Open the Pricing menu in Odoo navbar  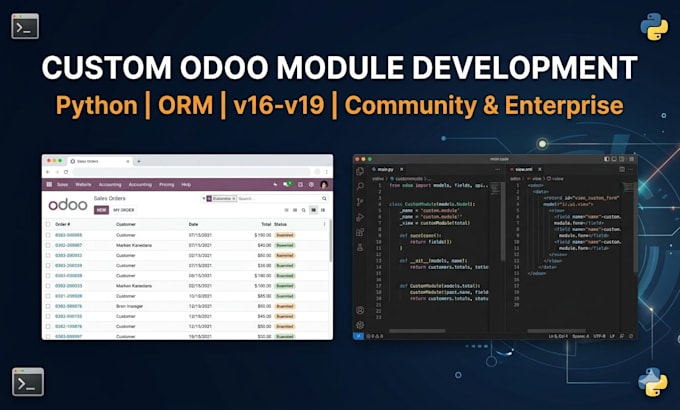pyautogui.click(x=167, y=184)
